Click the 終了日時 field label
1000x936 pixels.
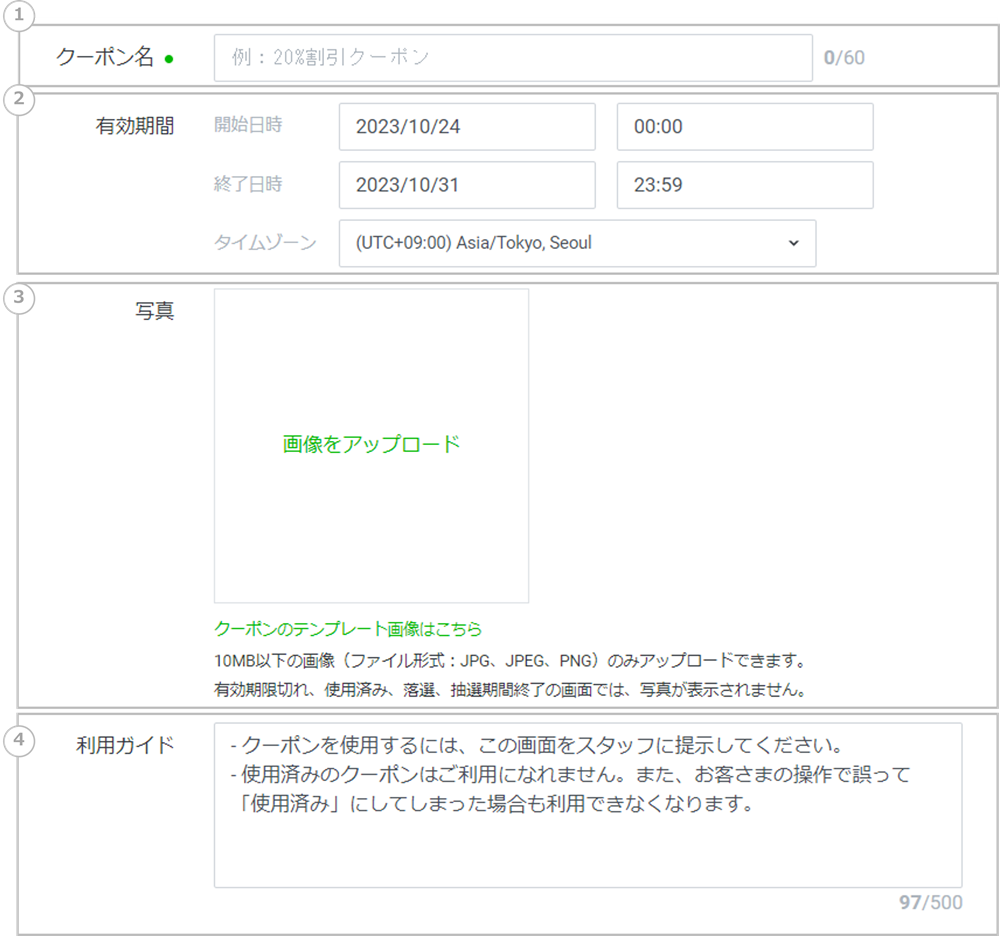click(248, 184)
